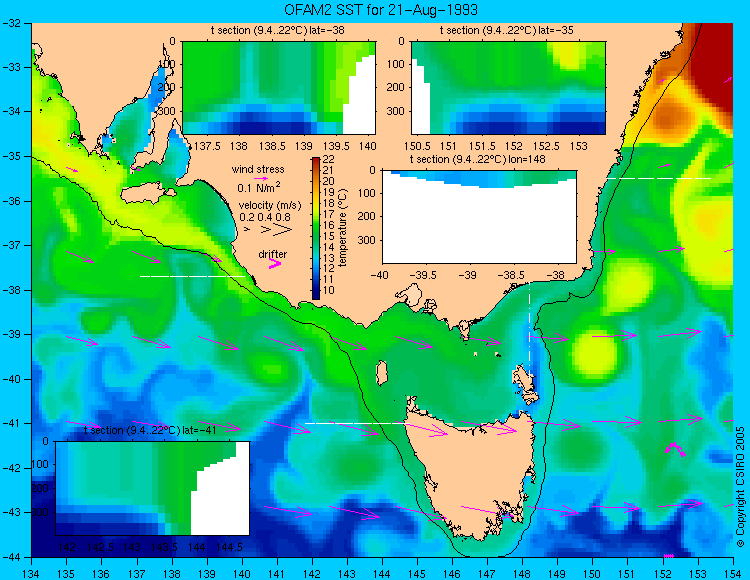Screen dimensions: 750x580
Task: Click the 'velocity (m/s)' legend label
Action: click(270, 206)
